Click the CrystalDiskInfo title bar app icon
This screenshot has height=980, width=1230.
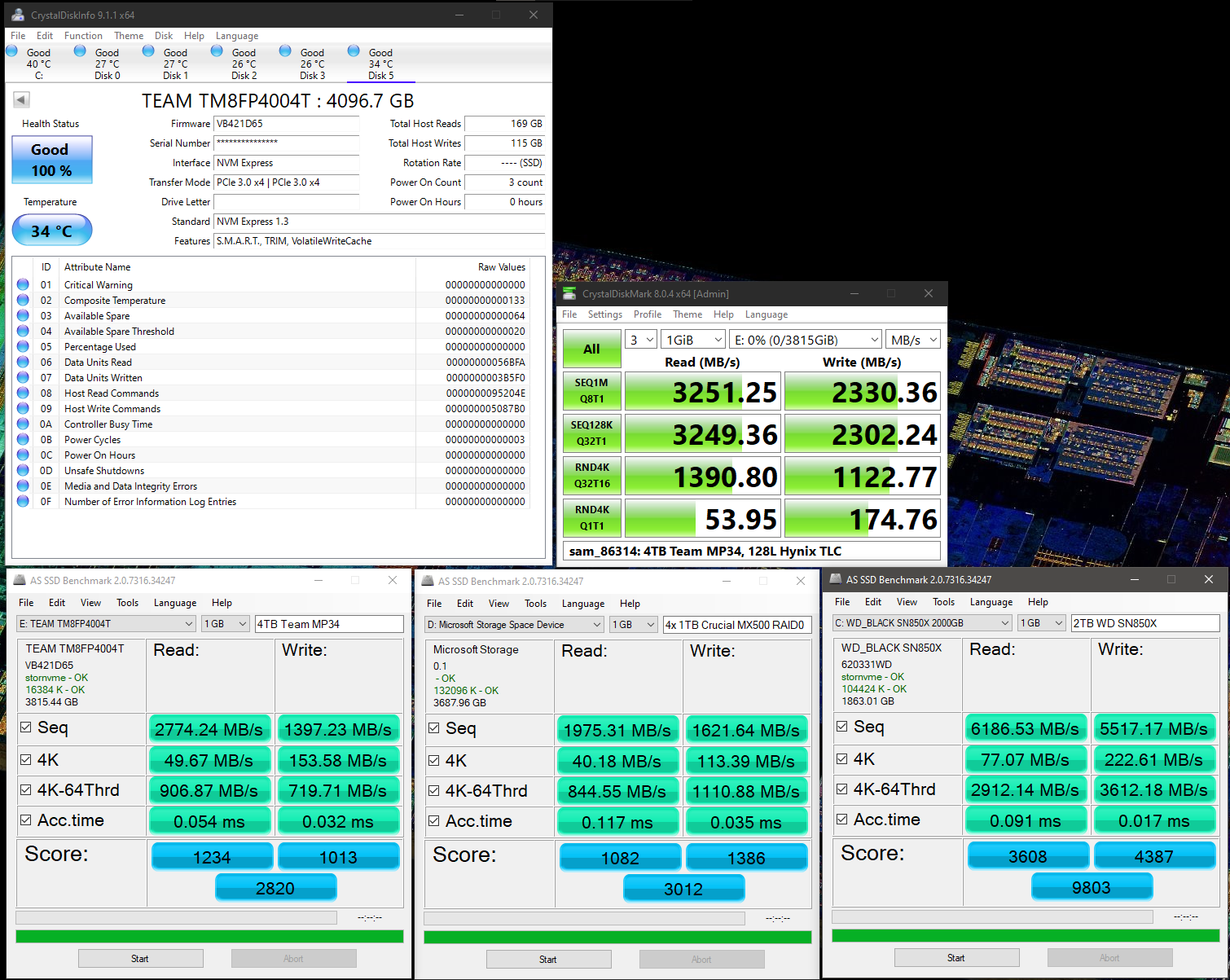click(18, 15)
